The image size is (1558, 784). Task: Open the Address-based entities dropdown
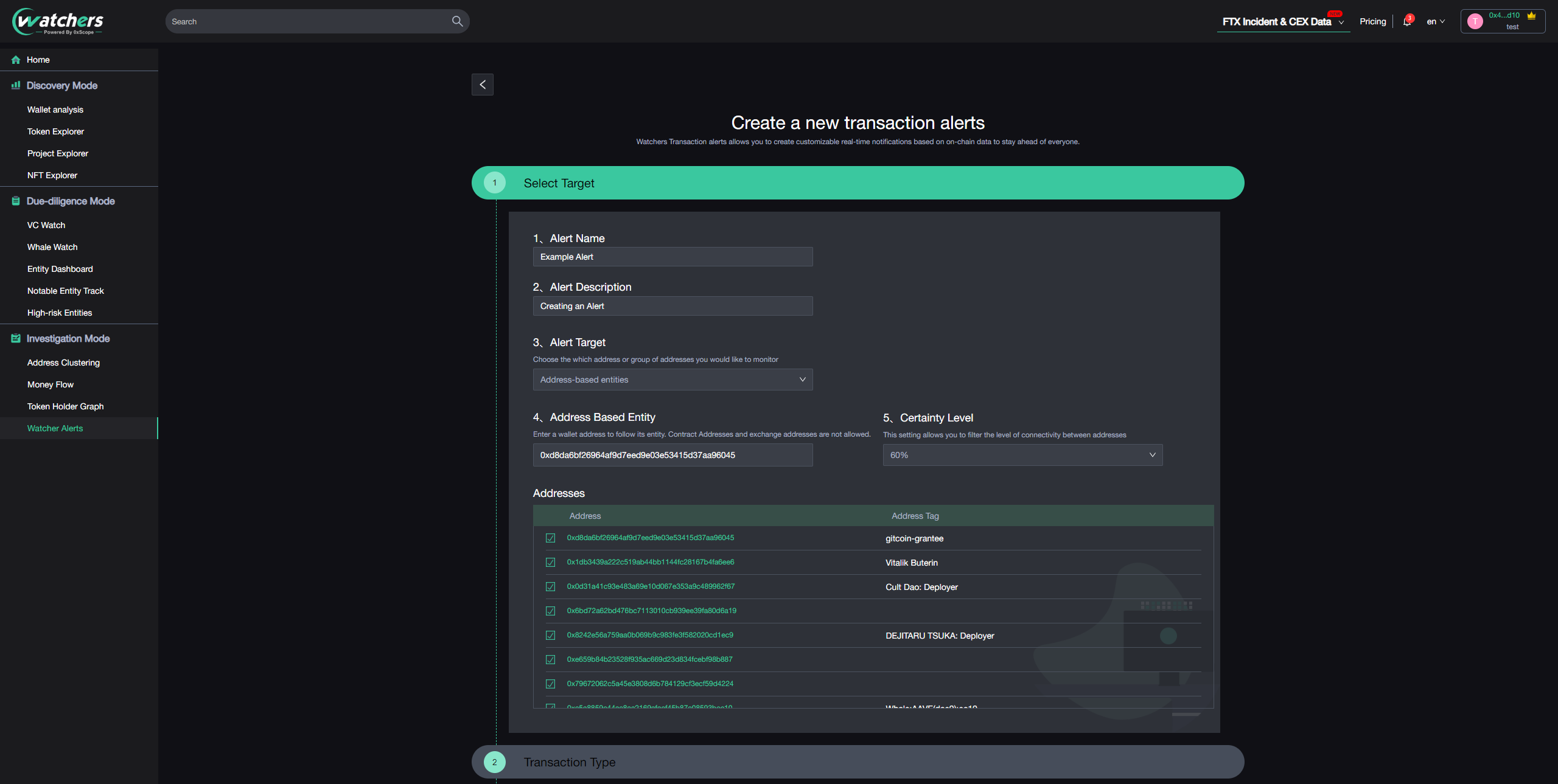(x=672, y=380)
